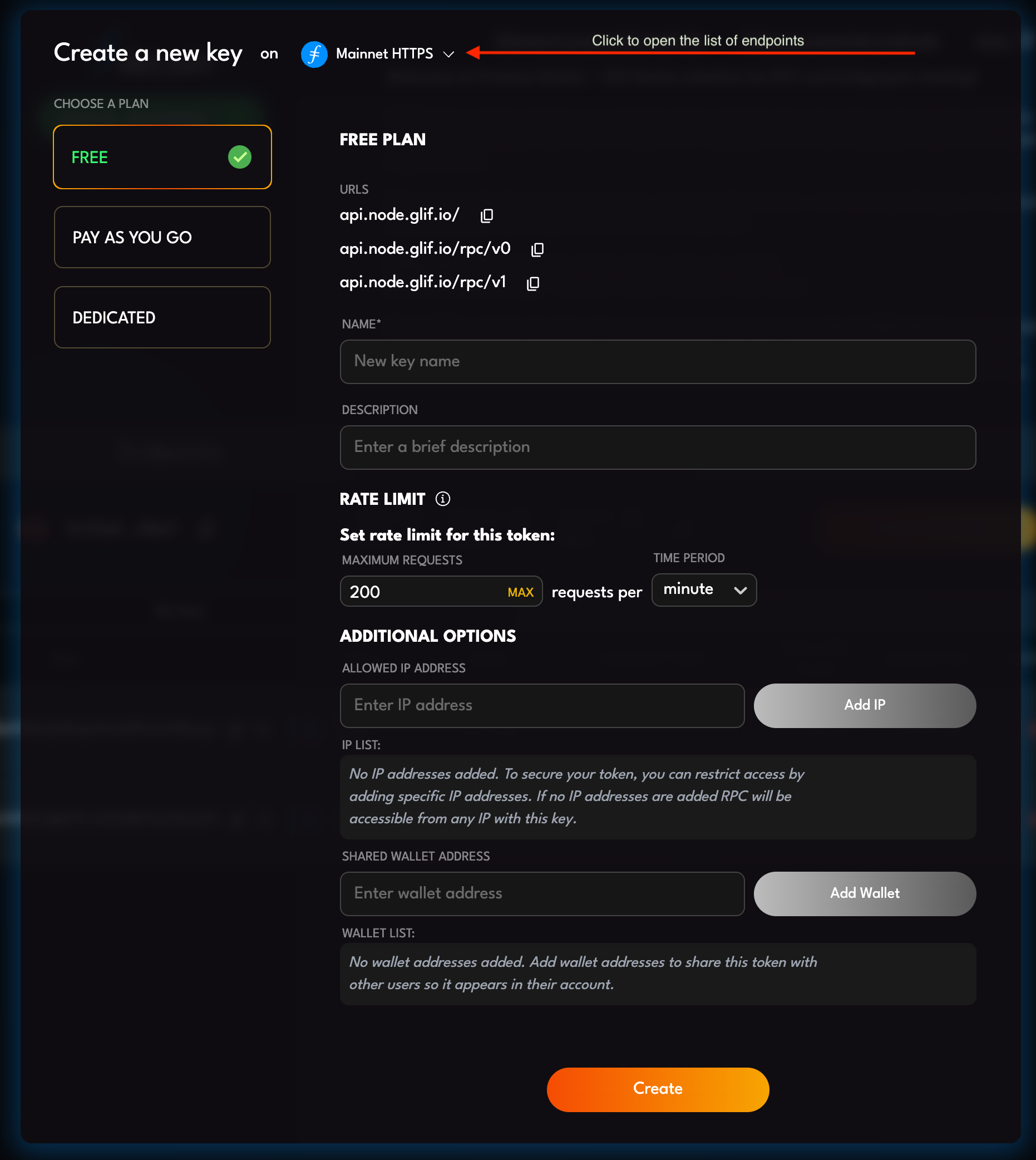Click the Rate Limit info icon
The image size is (1036, 1160).
pyautogui.click(x=442, y=499)
